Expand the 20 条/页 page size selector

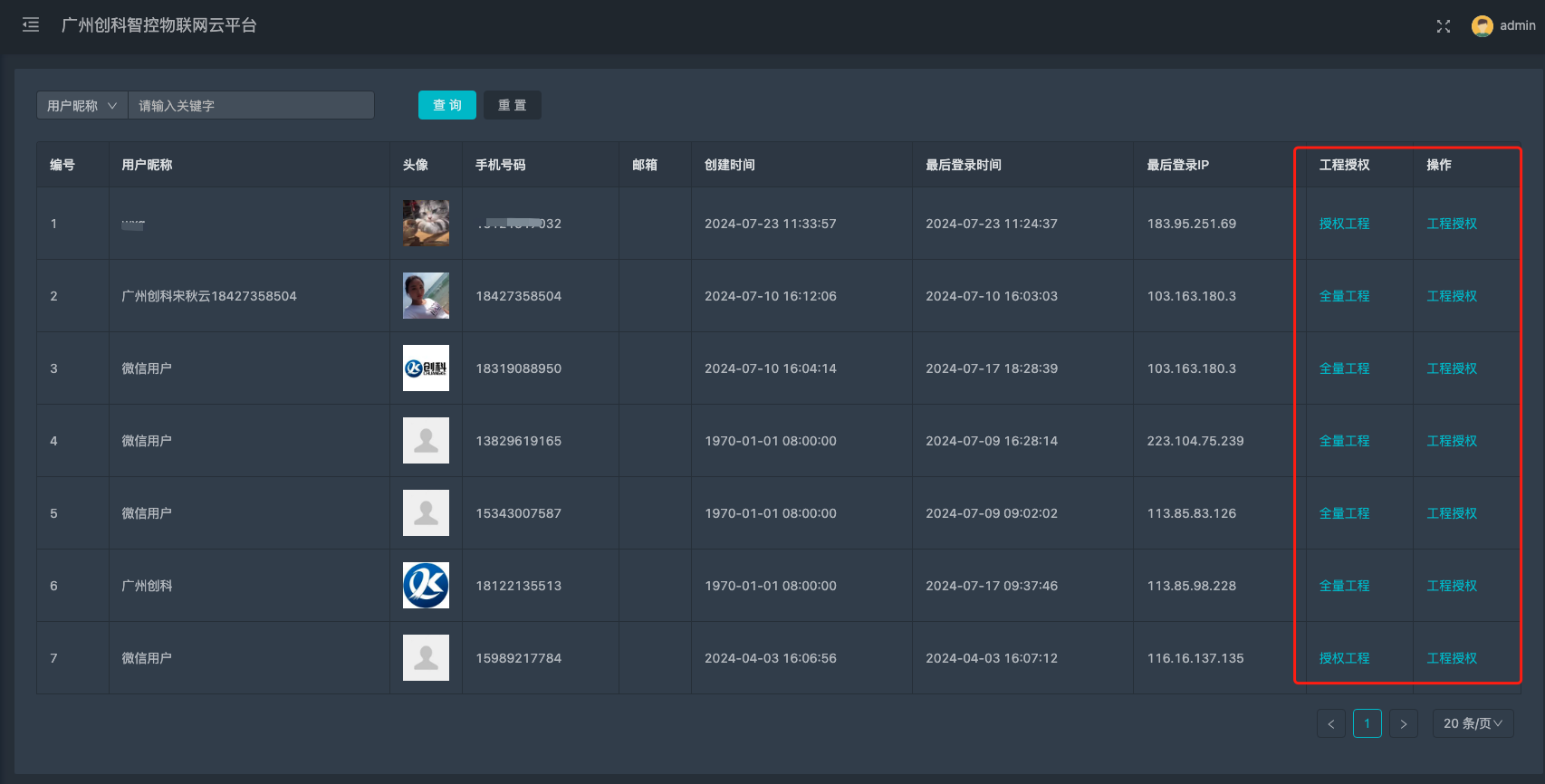[1473, 723]
